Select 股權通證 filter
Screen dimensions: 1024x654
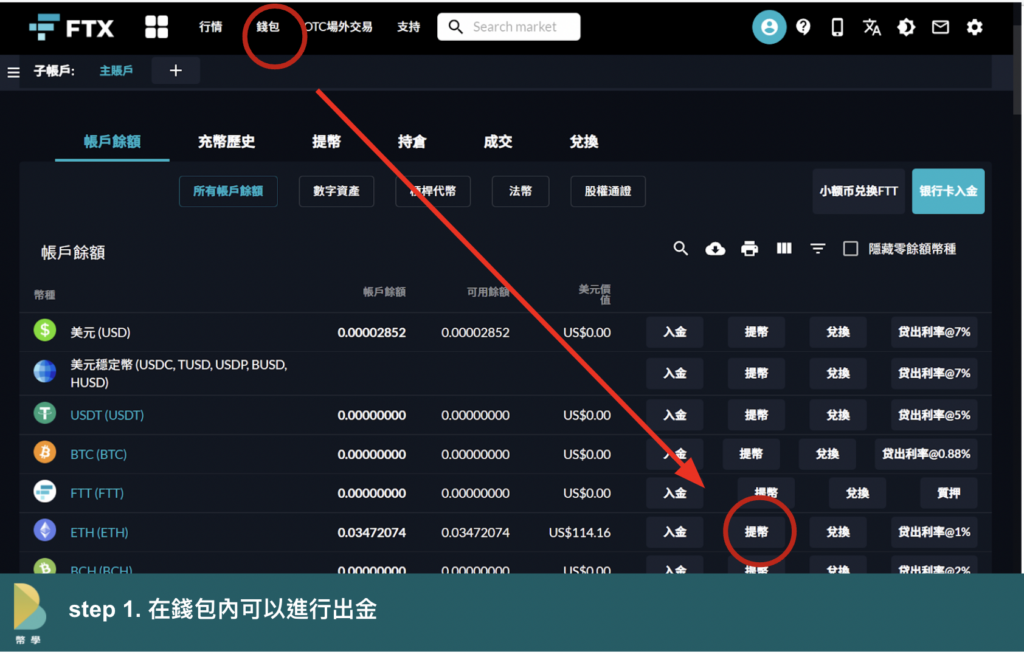(608, 191)
